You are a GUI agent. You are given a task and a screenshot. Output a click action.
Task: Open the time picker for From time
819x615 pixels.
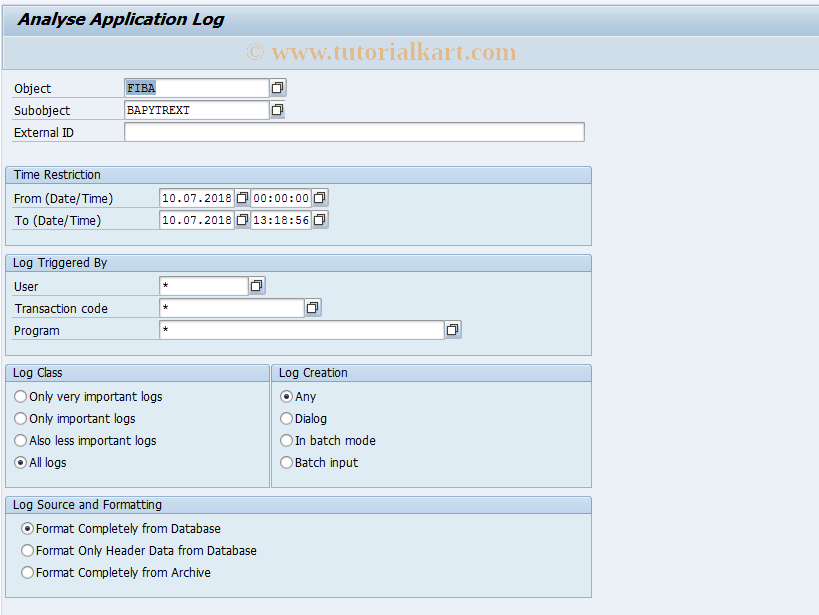pyautogui.click(x=319, y=197)
